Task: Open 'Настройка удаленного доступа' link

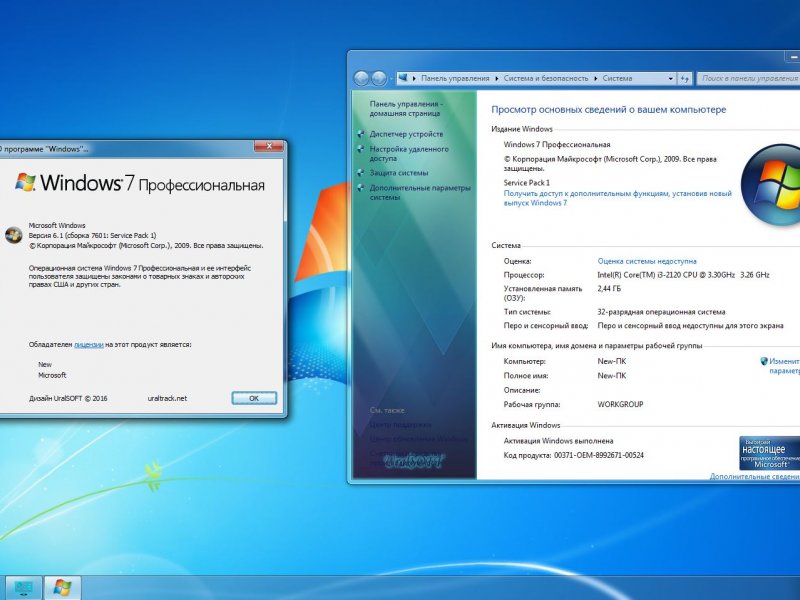Action: [x=409, y=154]
